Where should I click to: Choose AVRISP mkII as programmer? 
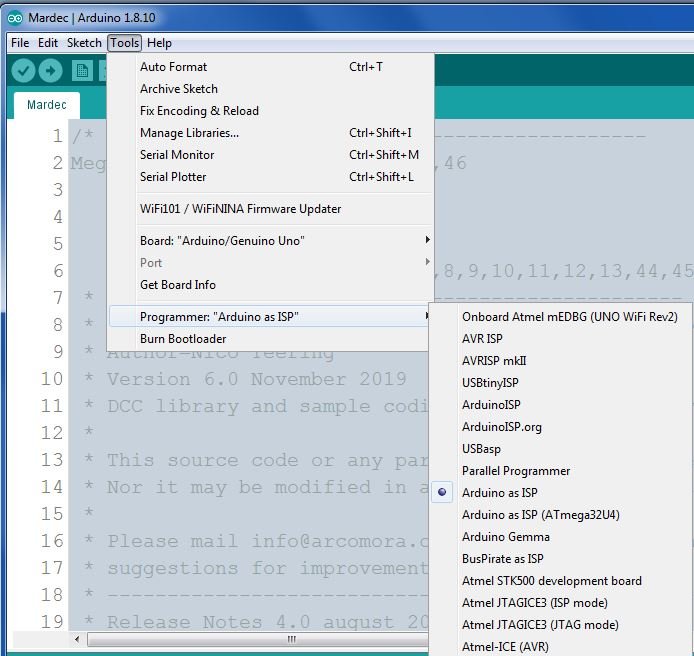point(494,361)
